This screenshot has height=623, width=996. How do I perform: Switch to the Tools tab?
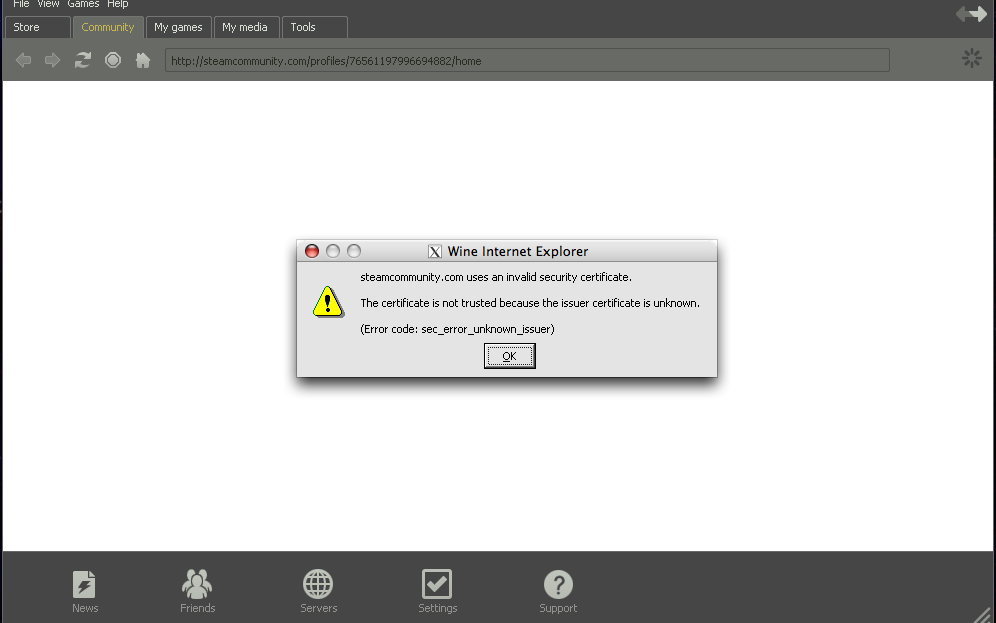click(314, 27)
